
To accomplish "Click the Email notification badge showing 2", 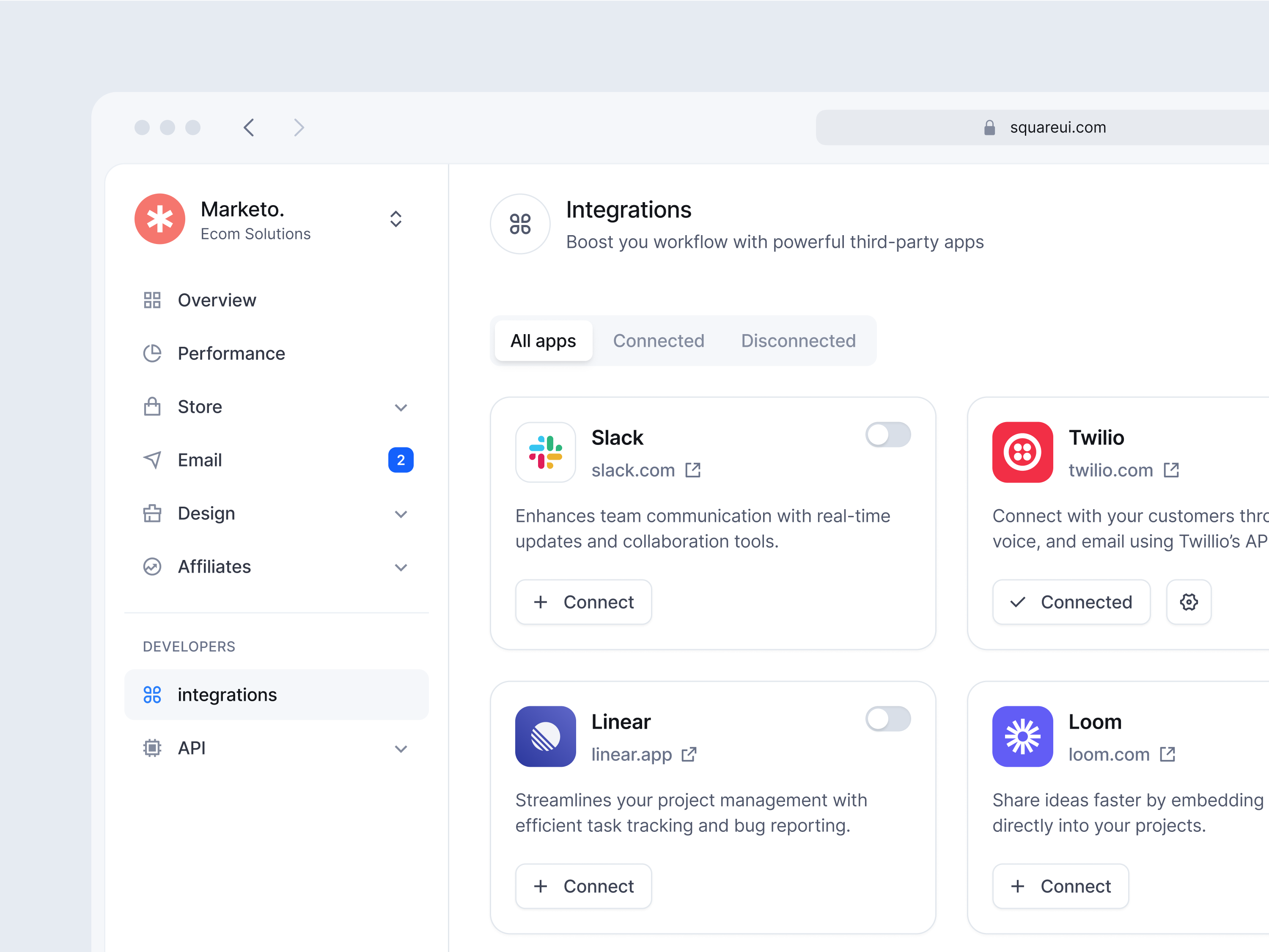I will (x=401, y=459).
